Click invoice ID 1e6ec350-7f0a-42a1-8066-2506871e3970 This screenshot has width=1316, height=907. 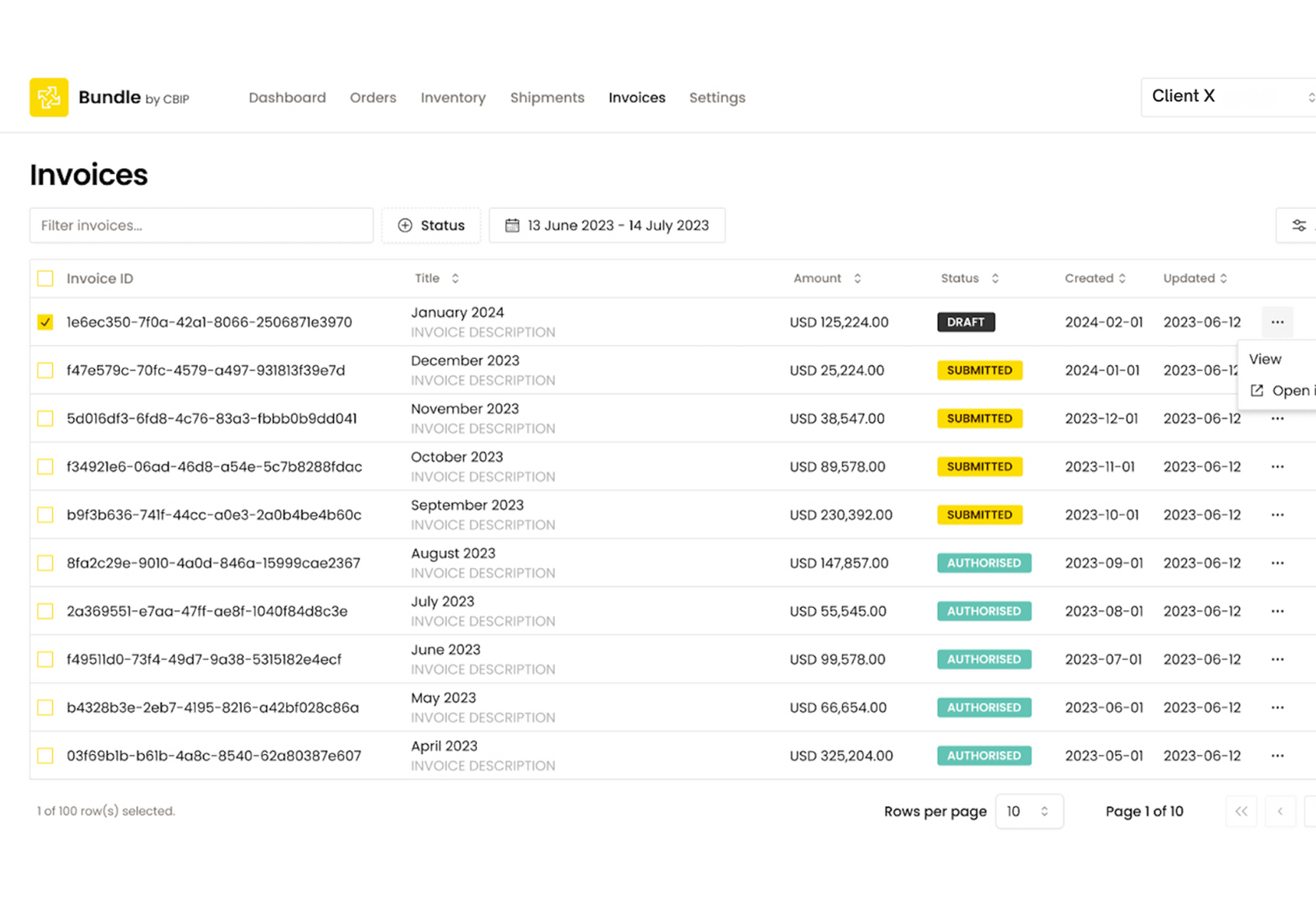pyautogui.click(x=210, y=323)
